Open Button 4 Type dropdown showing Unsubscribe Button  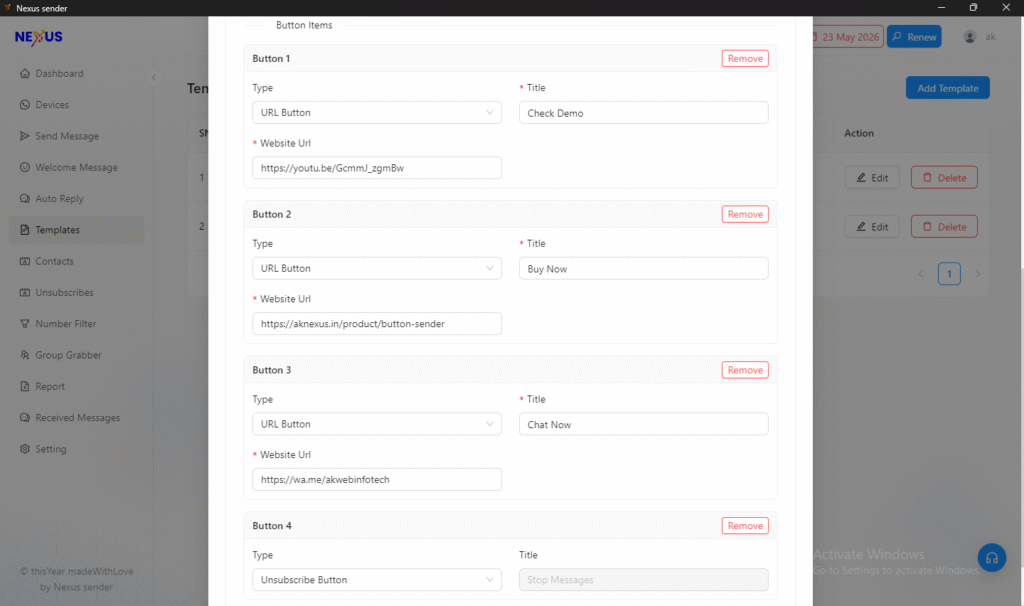(x=377, y=580)
